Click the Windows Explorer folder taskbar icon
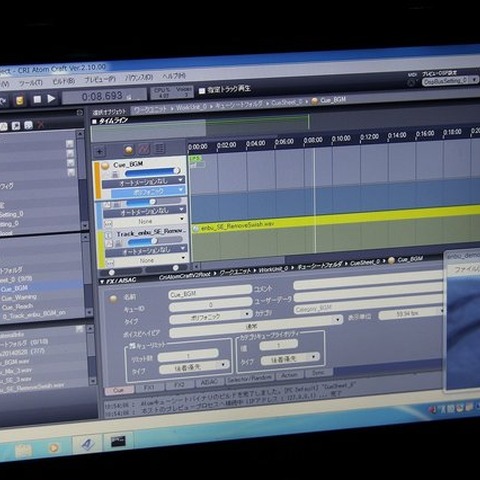Image resolution: width=480 pixels, height=480 pixels. click(23, 451)
